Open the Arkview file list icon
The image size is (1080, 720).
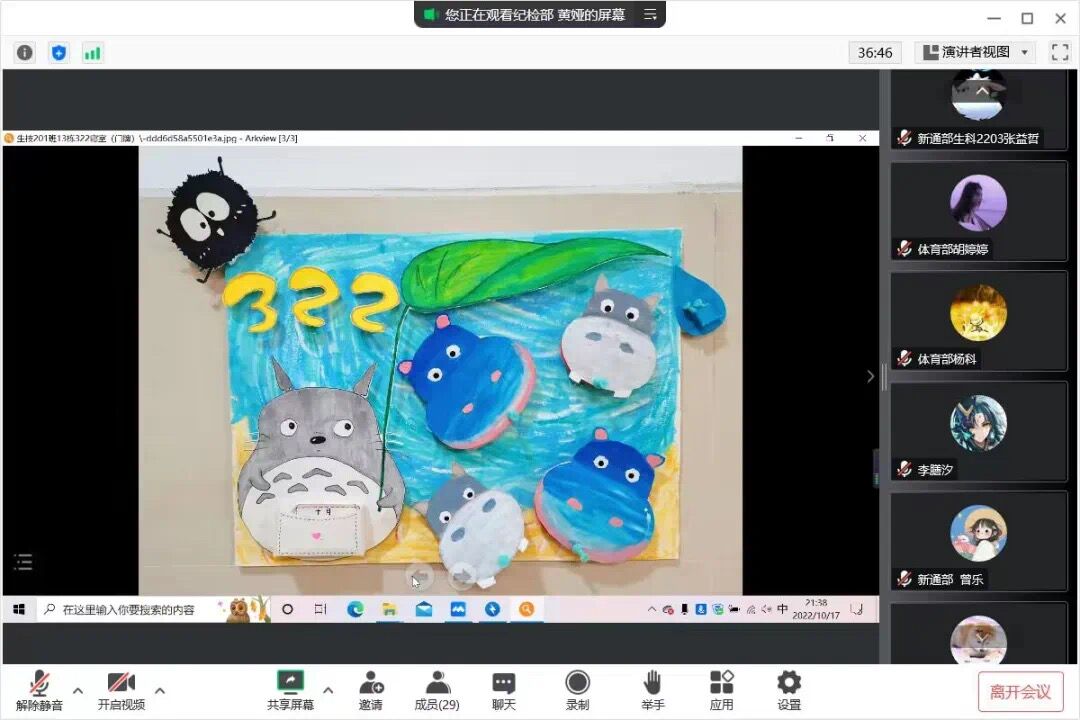23,562
